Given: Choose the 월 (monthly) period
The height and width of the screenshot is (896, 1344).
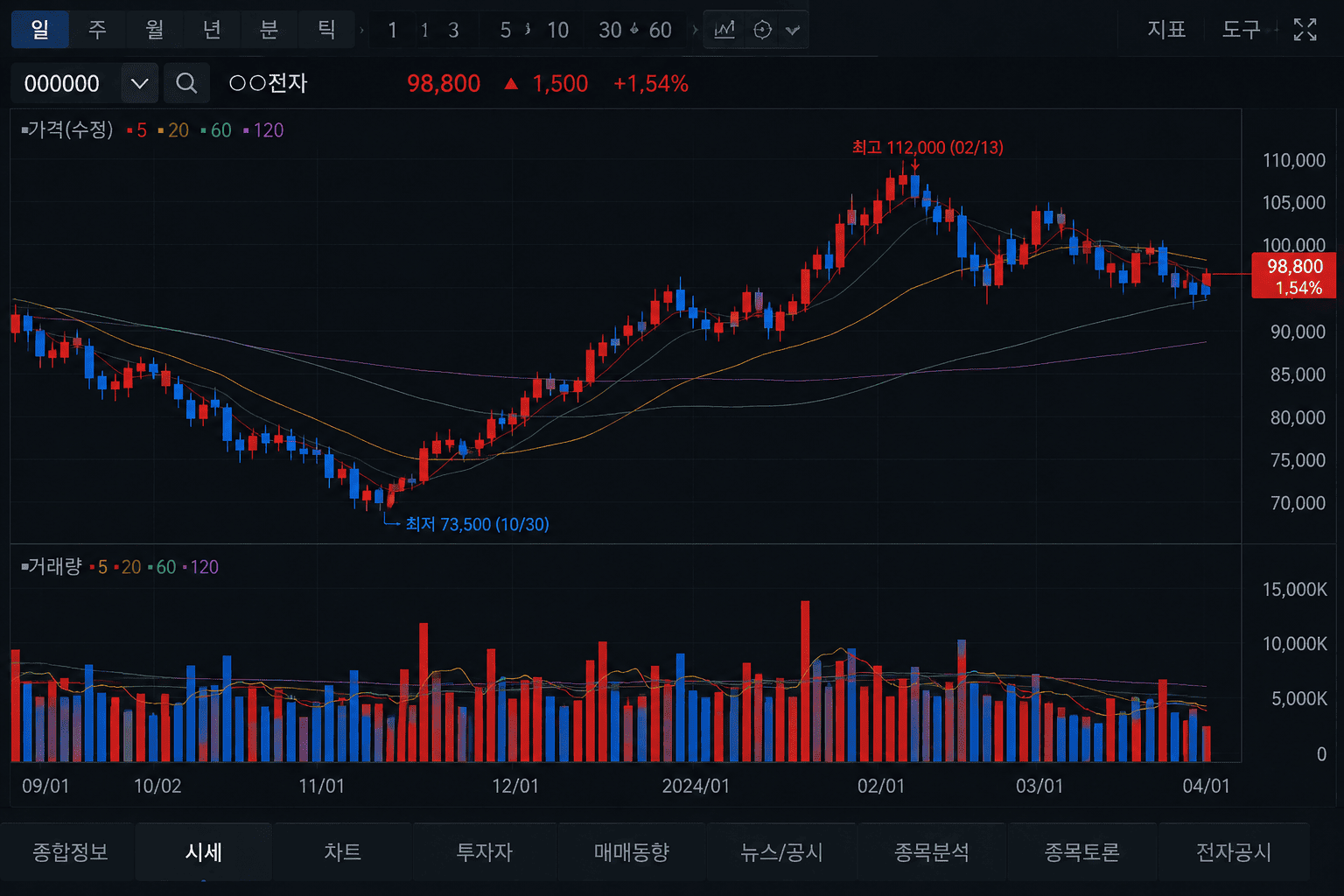Looking at the screenshot, I should tap(155, 30).
